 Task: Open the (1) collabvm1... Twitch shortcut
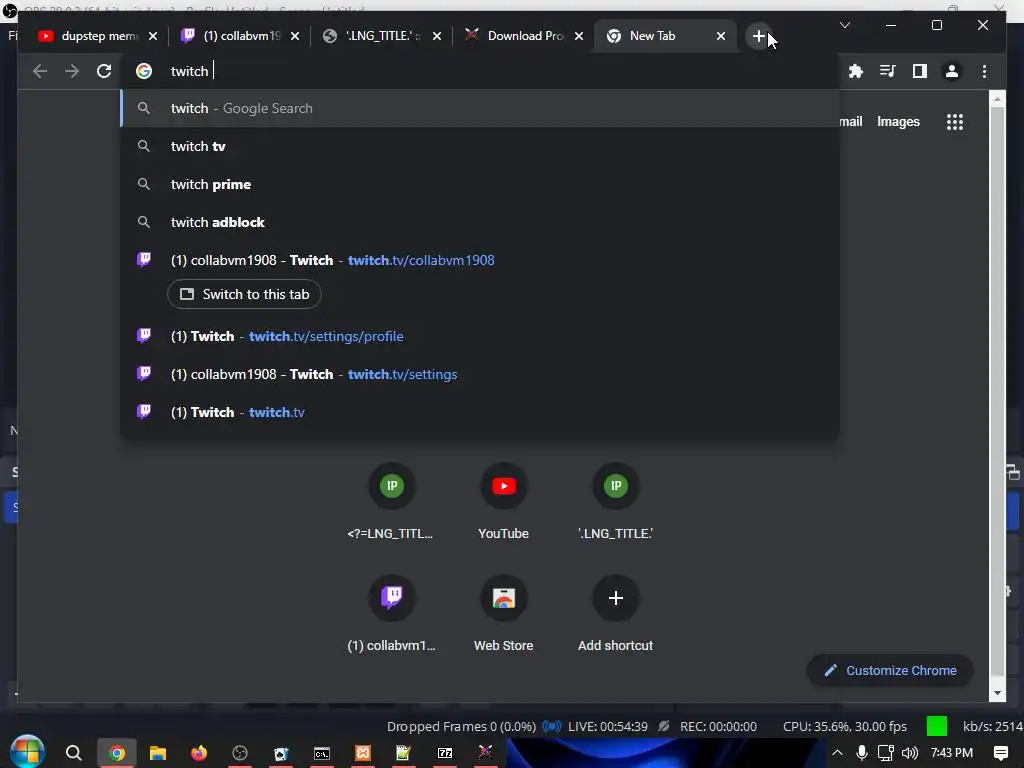(391, 613)
